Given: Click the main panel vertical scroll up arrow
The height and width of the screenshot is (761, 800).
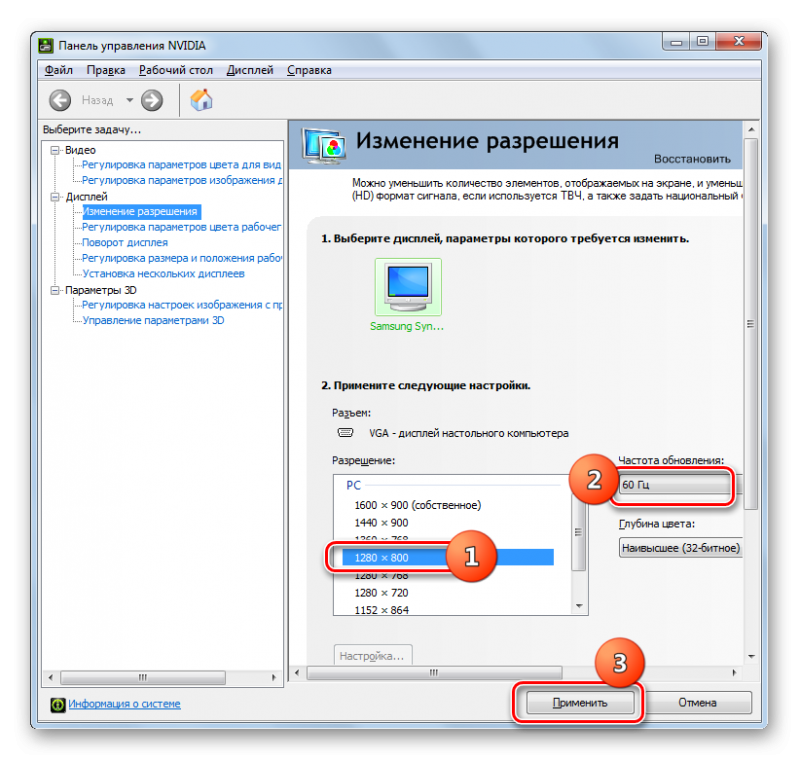Looking at the screenshot, I should coord(751,130).
